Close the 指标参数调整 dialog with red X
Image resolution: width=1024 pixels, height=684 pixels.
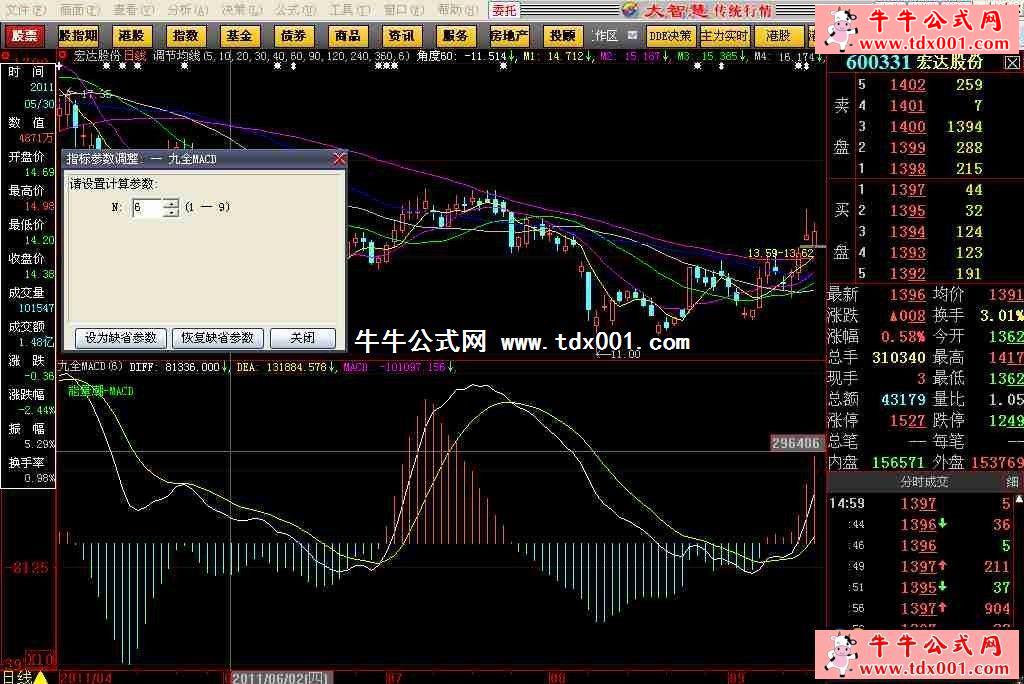click(x=339, y=159)
